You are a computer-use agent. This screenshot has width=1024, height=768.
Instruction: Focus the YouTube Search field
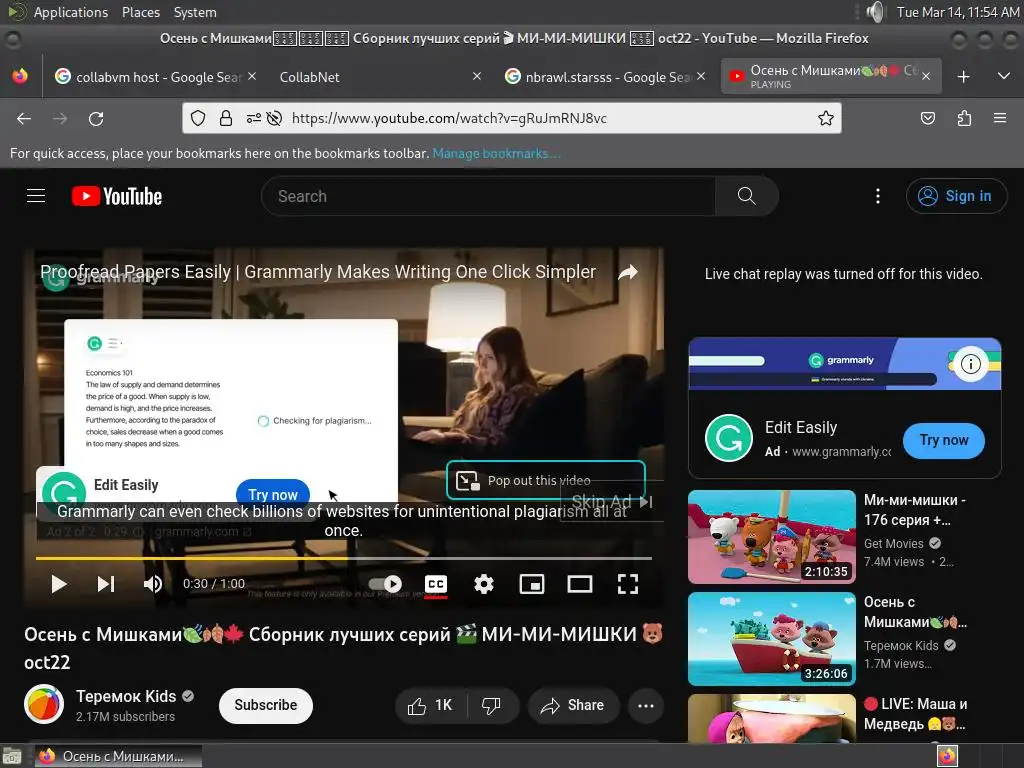(488, 196)
